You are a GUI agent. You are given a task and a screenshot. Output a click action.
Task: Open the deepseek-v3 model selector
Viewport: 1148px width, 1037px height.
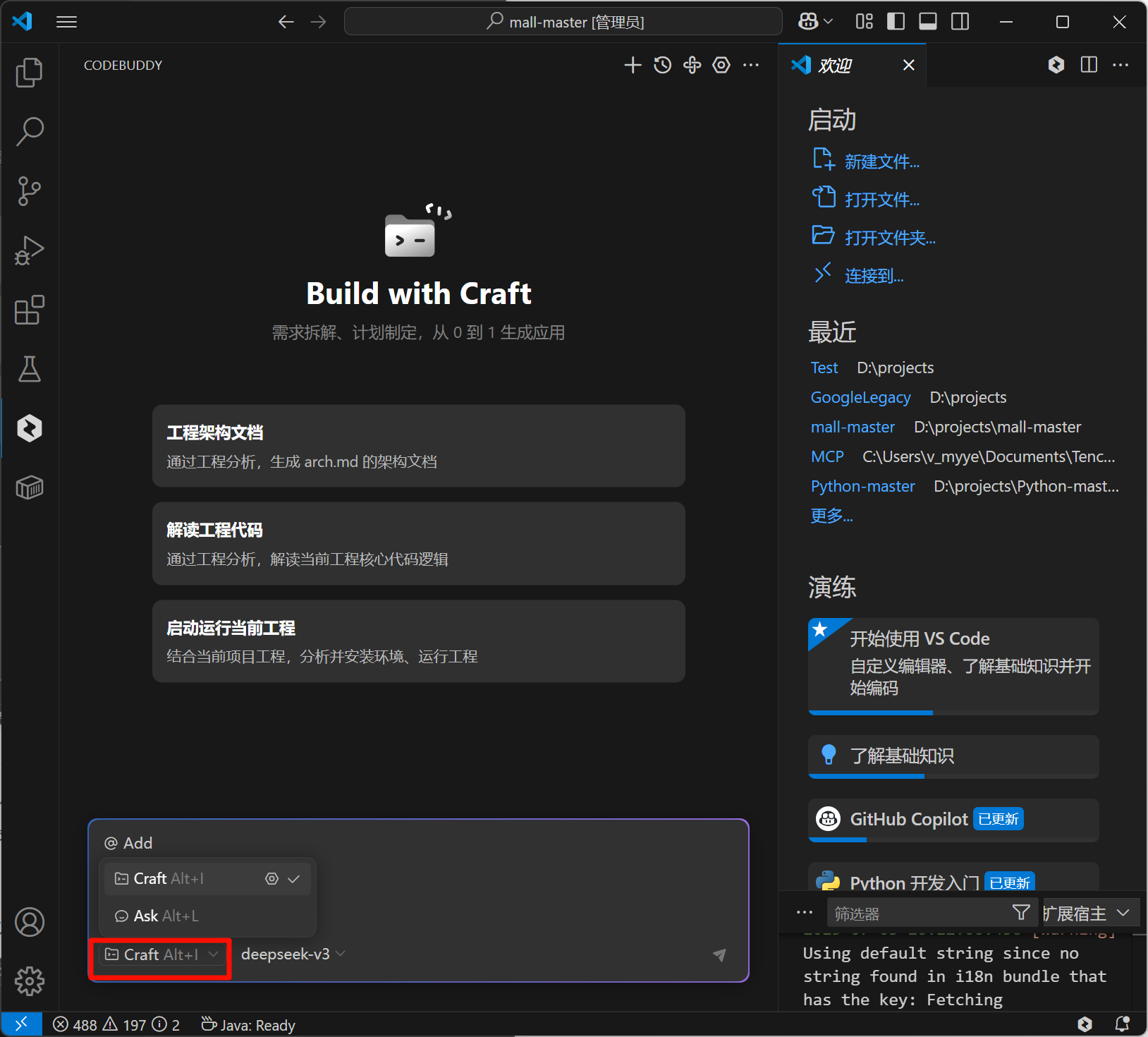[293, 954]
